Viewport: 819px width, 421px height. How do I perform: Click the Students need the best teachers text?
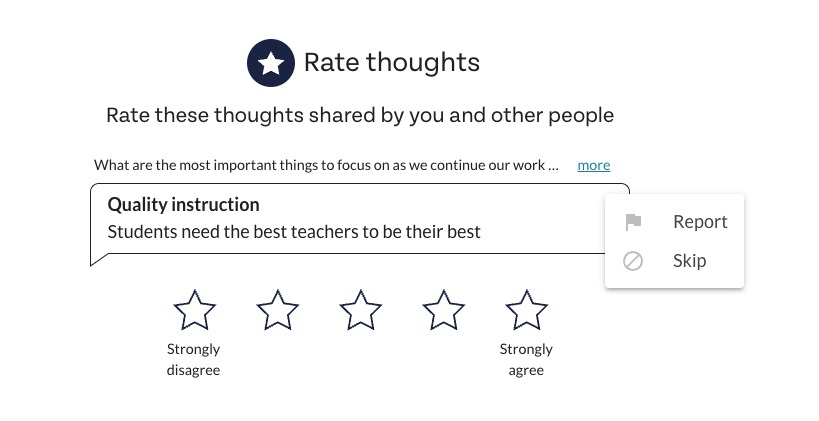click(x=294, y=231)
